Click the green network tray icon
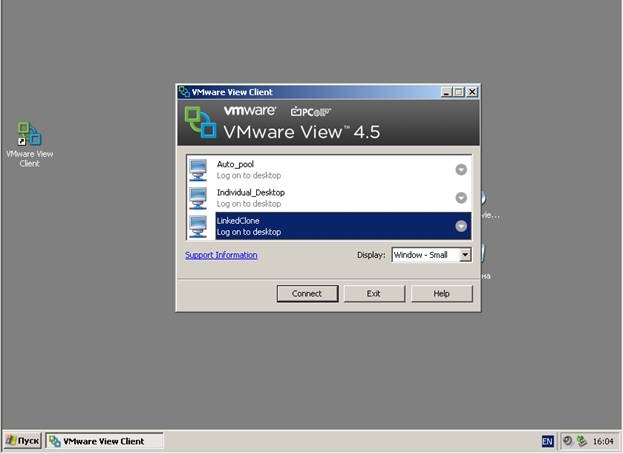Image resolution: width=623 pixels, height=454 pixels. [582, 441]
